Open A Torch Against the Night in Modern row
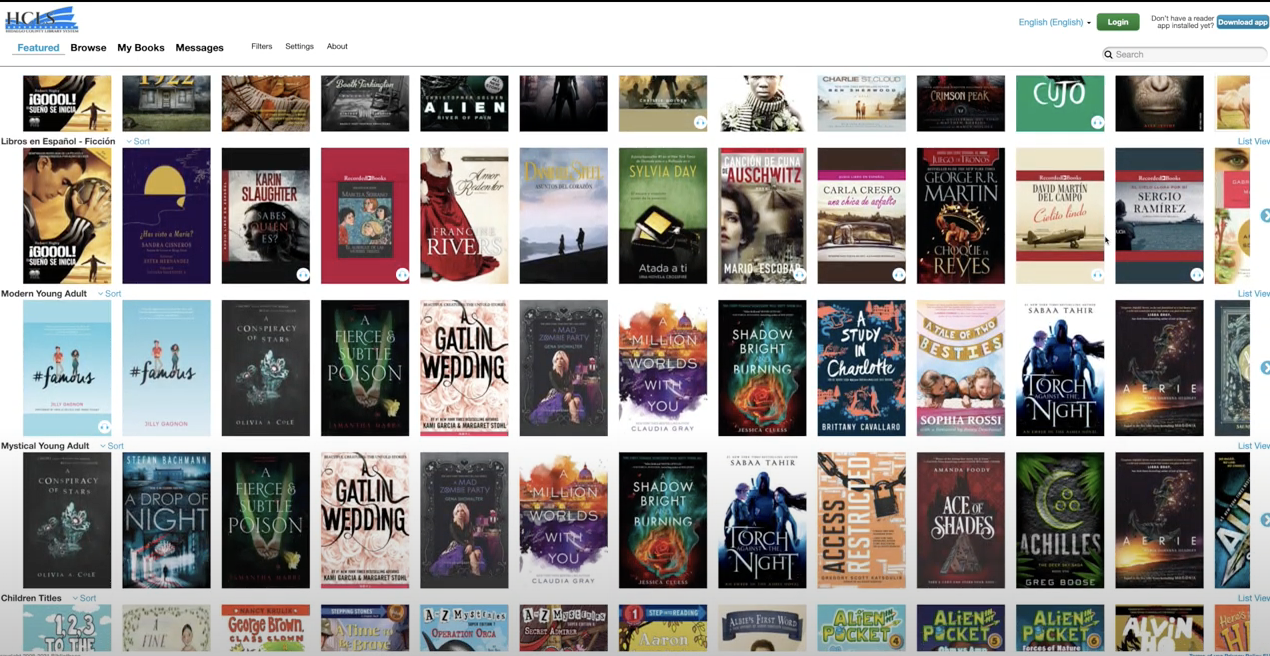The image size is (1270, 656). click(1060, 368)
